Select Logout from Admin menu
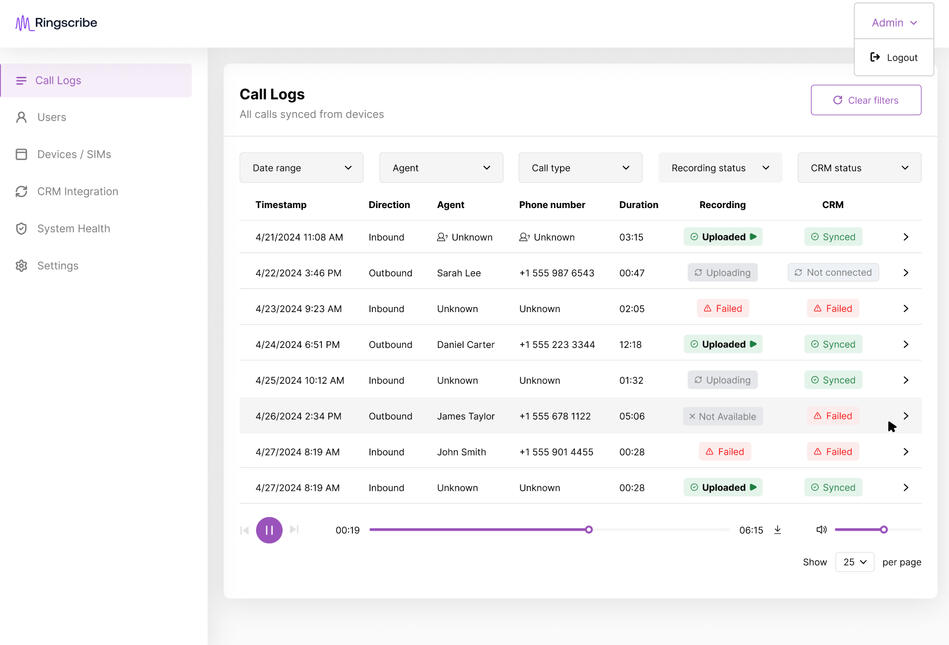949x645 pixels. [894, 58]
